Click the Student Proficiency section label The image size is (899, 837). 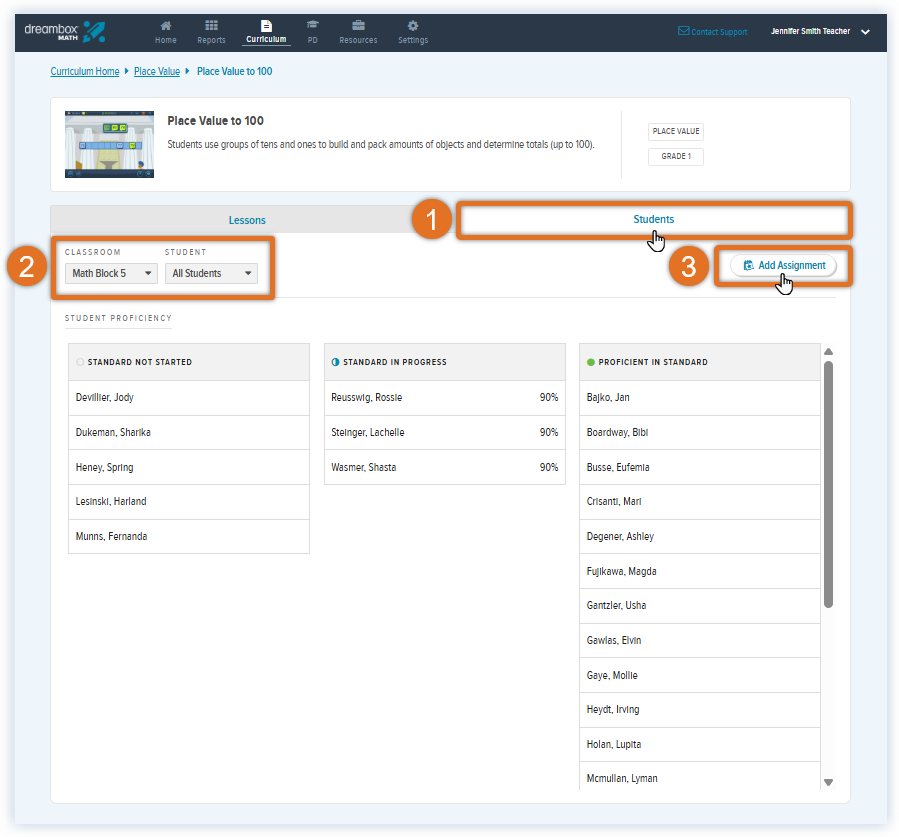(118, 318)
